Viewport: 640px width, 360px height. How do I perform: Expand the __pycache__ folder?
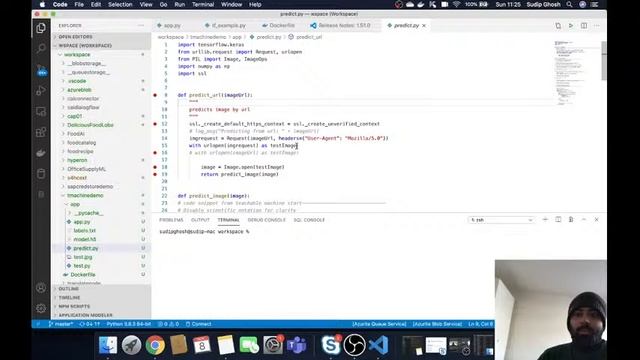click(x=101, y=213)
